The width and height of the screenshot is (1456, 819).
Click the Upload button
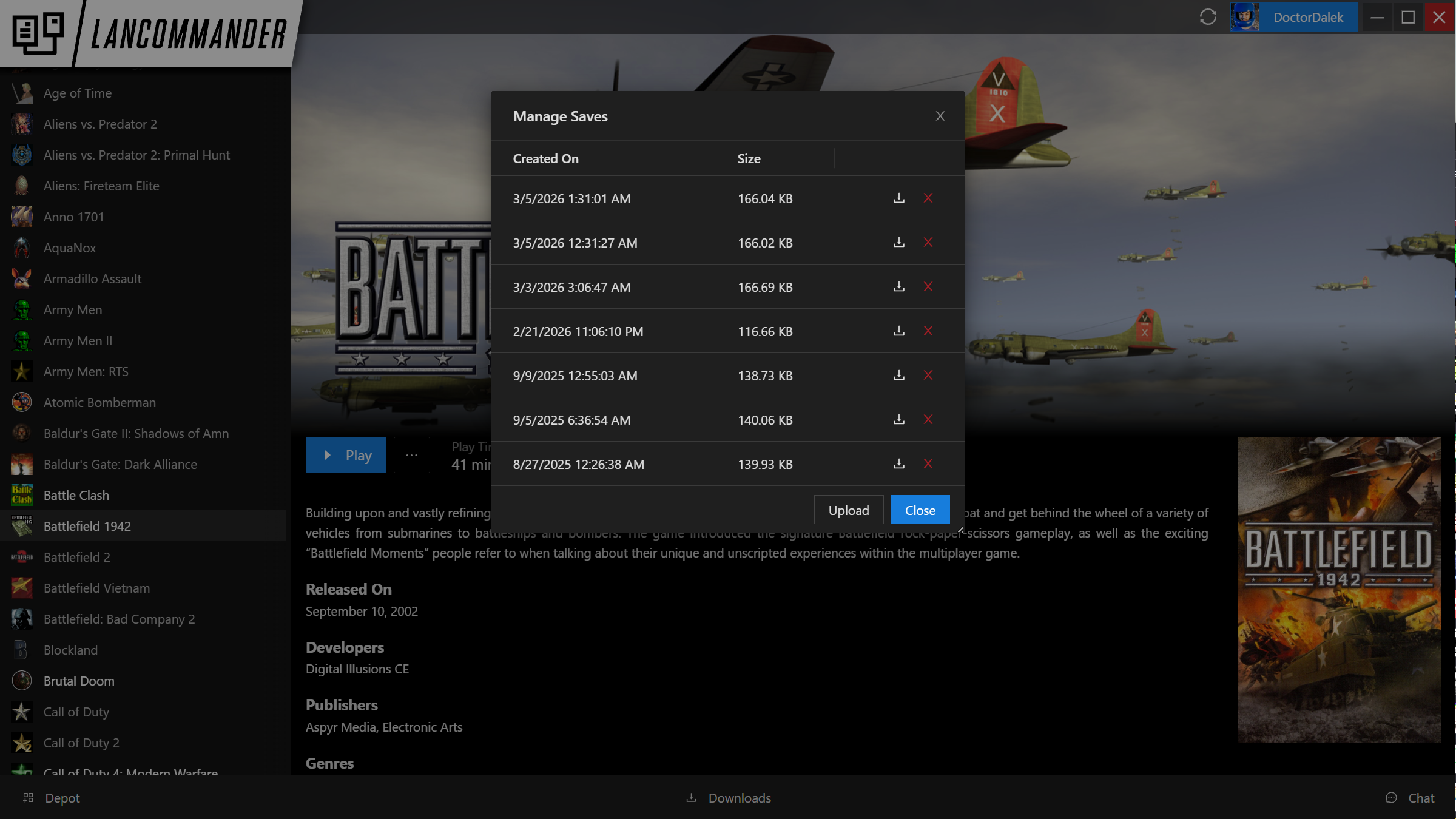(x=848, y=510)
